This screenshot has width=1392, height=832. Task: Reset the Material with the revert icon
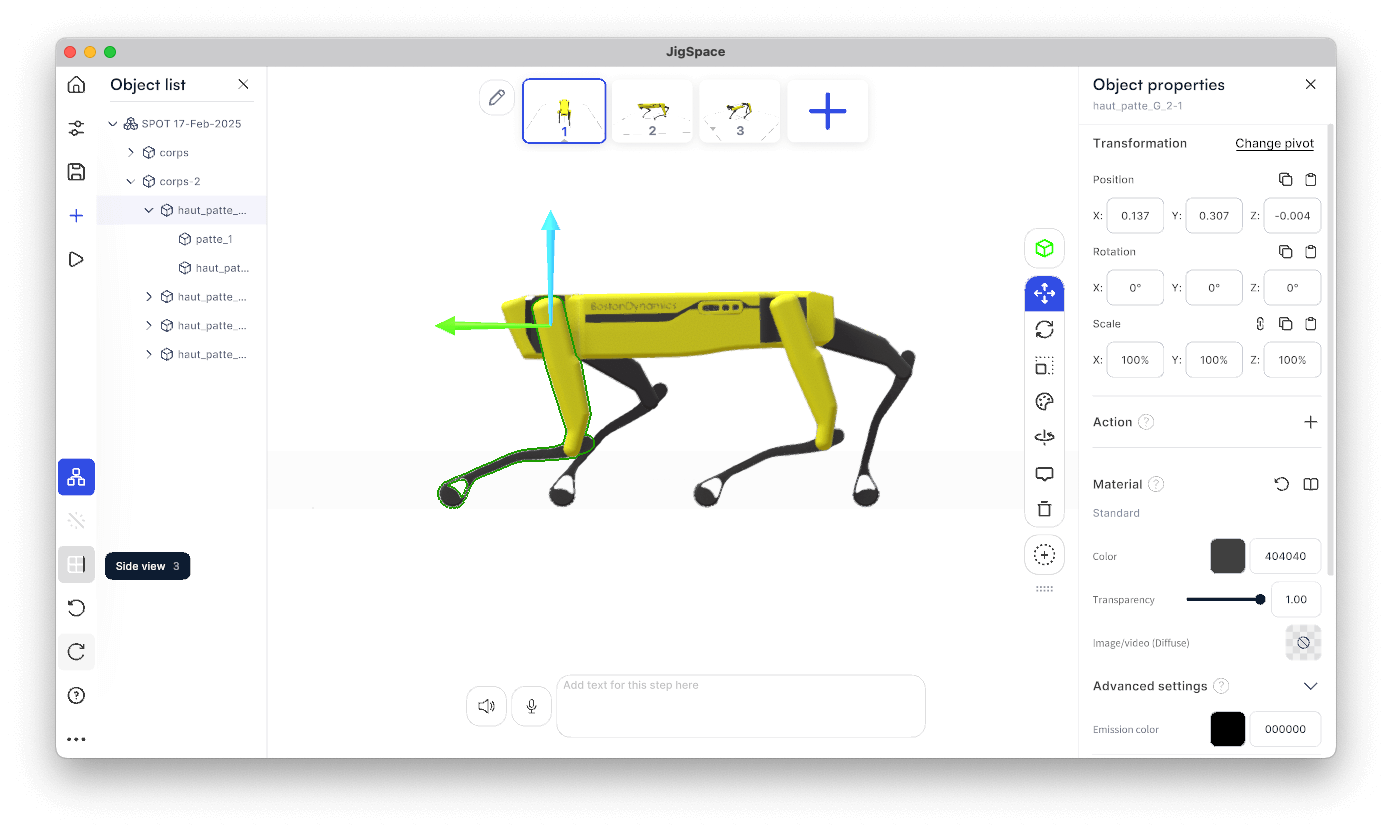[1281, 484]
